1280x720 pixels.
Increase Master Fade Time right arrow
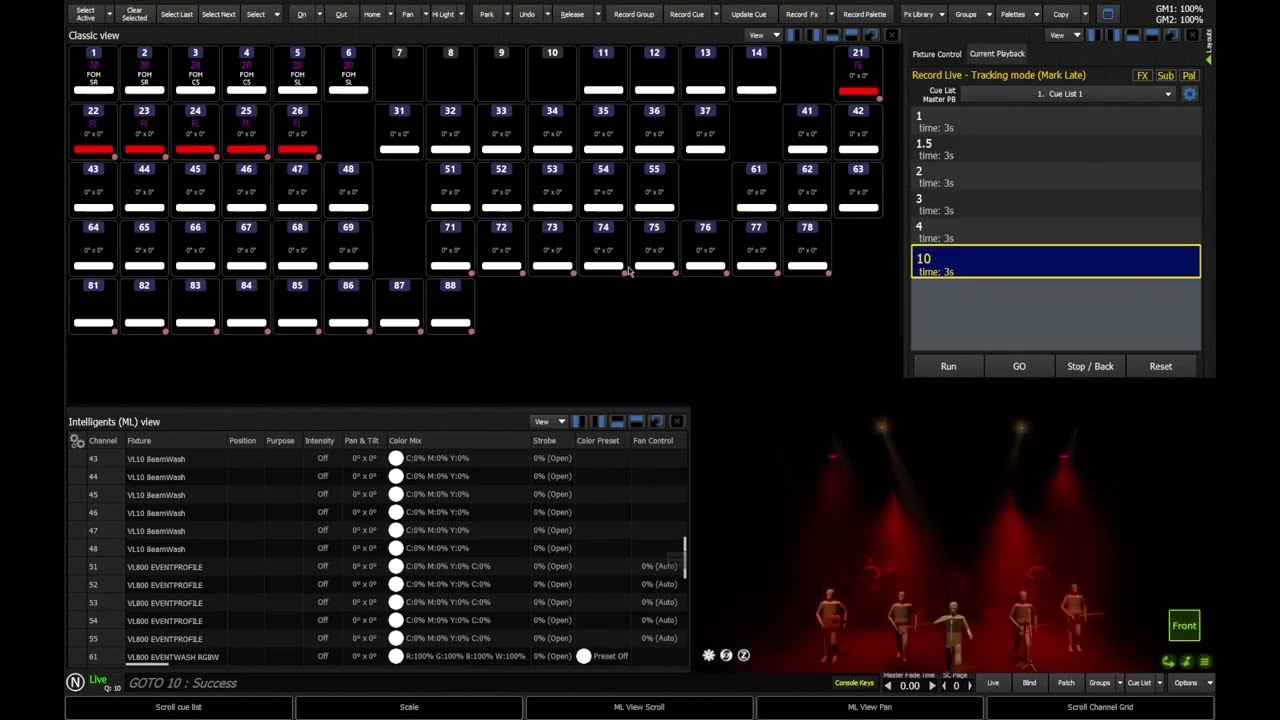coord(932,686)
